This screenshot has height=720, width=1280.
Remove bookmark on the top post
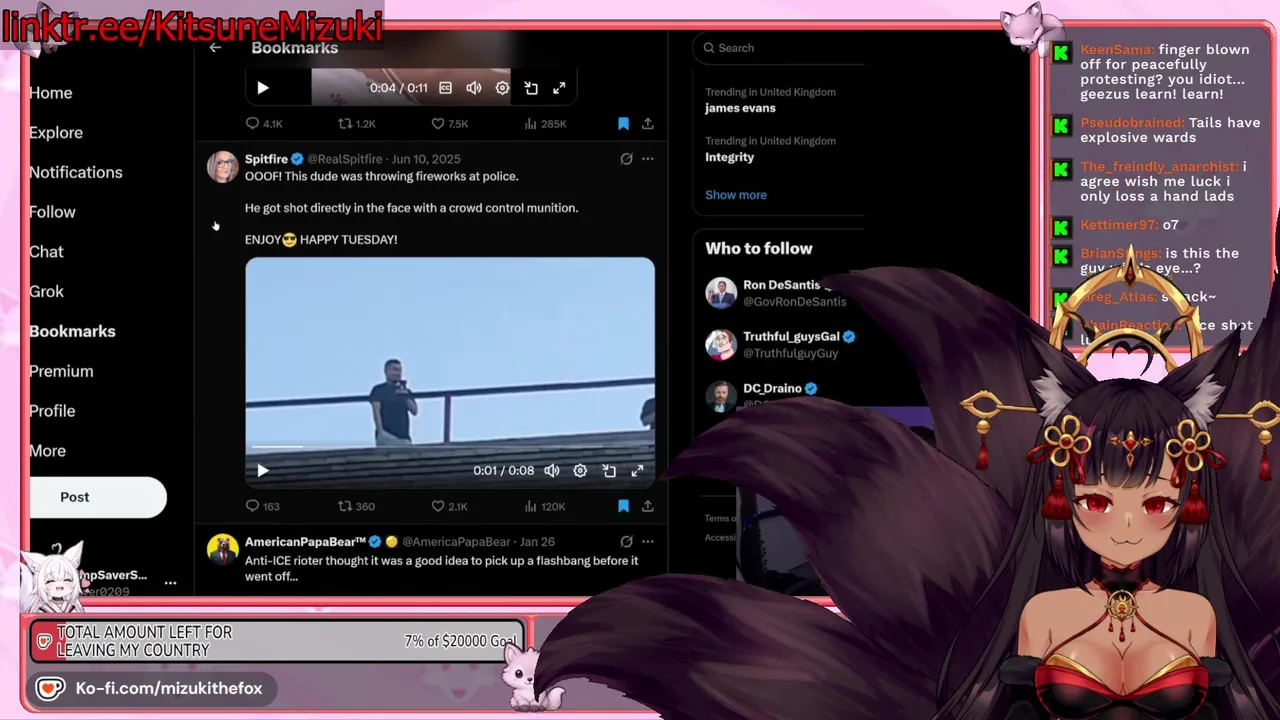[623, 124]
